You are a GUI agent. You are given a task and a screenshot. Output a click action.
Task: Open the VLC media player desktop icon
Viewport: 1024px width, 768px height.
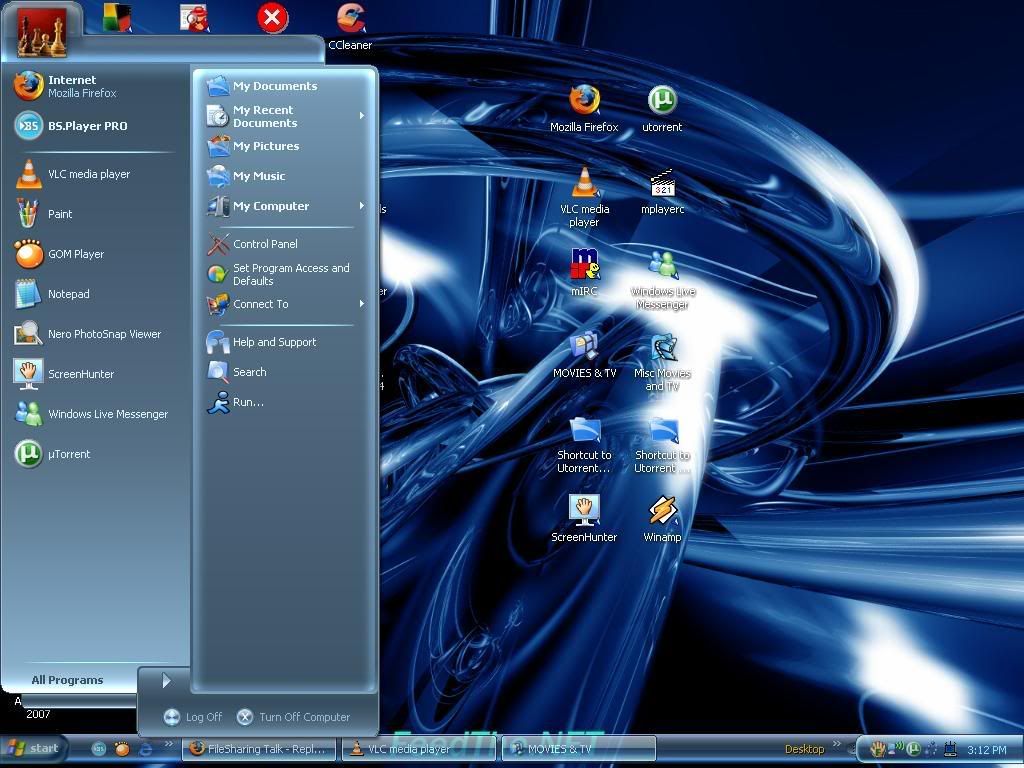click(x=584, y=197)
